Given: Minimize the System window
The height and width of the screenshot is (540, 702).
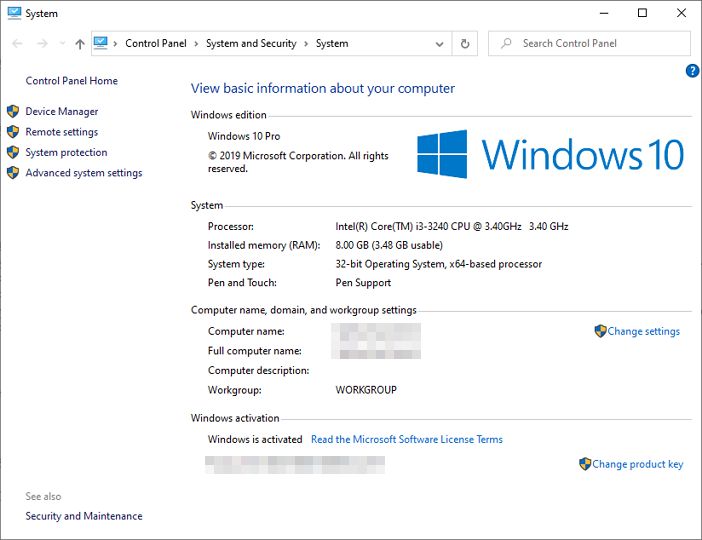Looking at the screenshot, I should tap(604, 13).
